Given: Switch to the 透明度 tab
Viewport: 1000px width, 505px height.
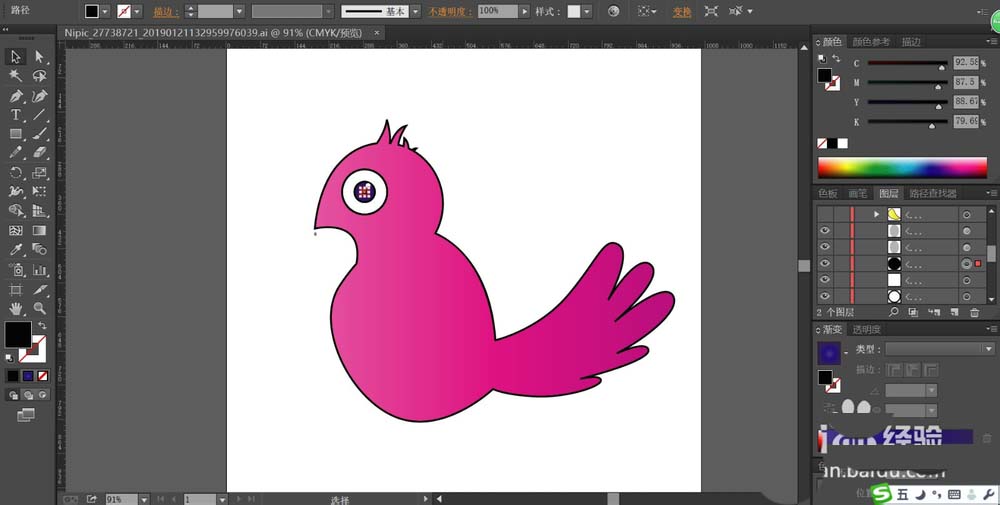Looking at the screenshot, I should (867, 330).
